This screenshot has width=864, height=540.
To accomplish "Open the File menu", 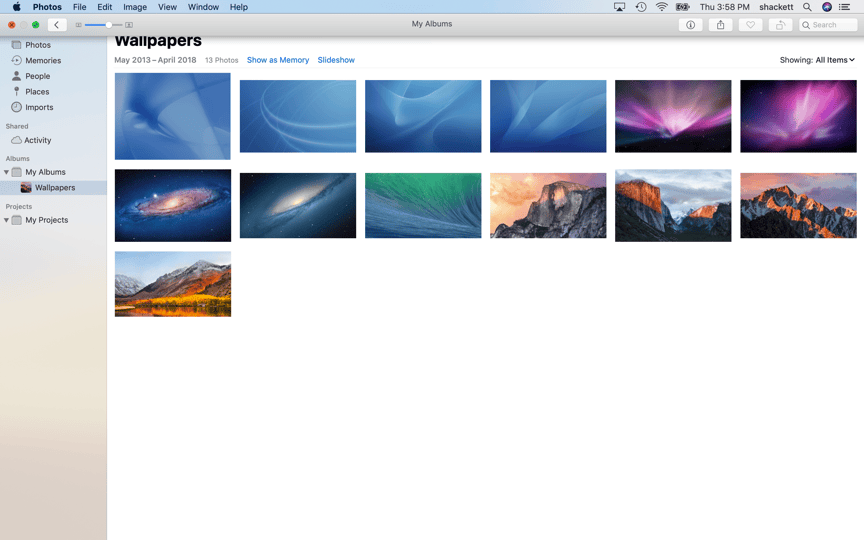I will (x=79, y=7).
